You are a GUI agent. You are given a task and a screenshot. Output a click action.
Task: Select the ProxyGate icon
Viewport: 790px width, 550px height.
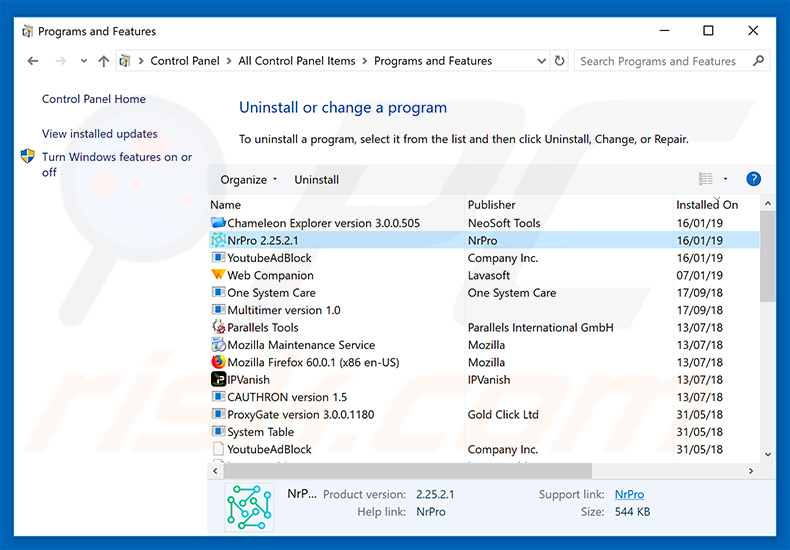click(x=218, y=414)
